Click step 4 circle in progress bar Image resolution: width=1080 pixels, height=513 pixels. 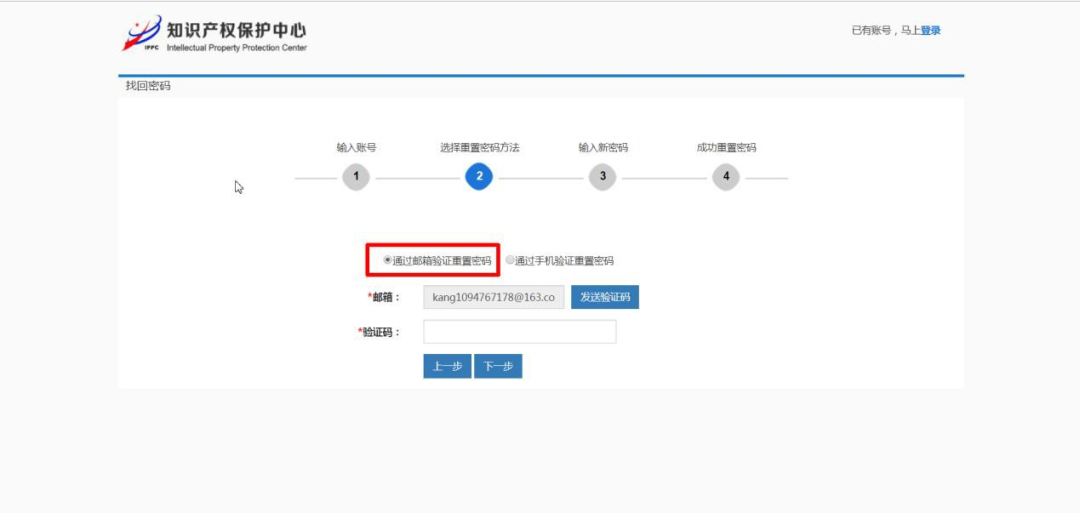pyautogui.click(x=726, y=178)
